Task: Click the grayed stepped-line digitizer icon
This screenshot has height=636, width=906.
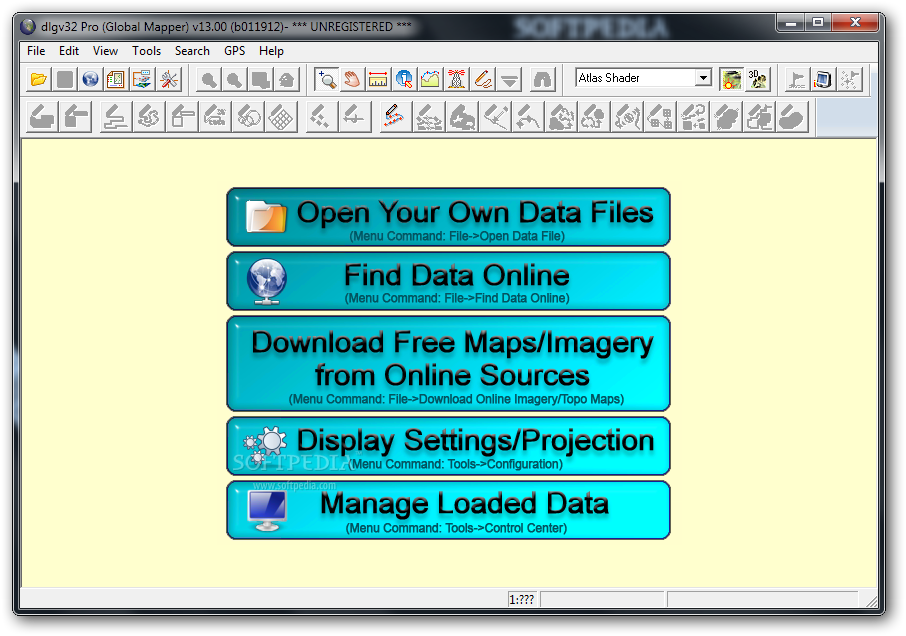Action: (x=115, y=117)
